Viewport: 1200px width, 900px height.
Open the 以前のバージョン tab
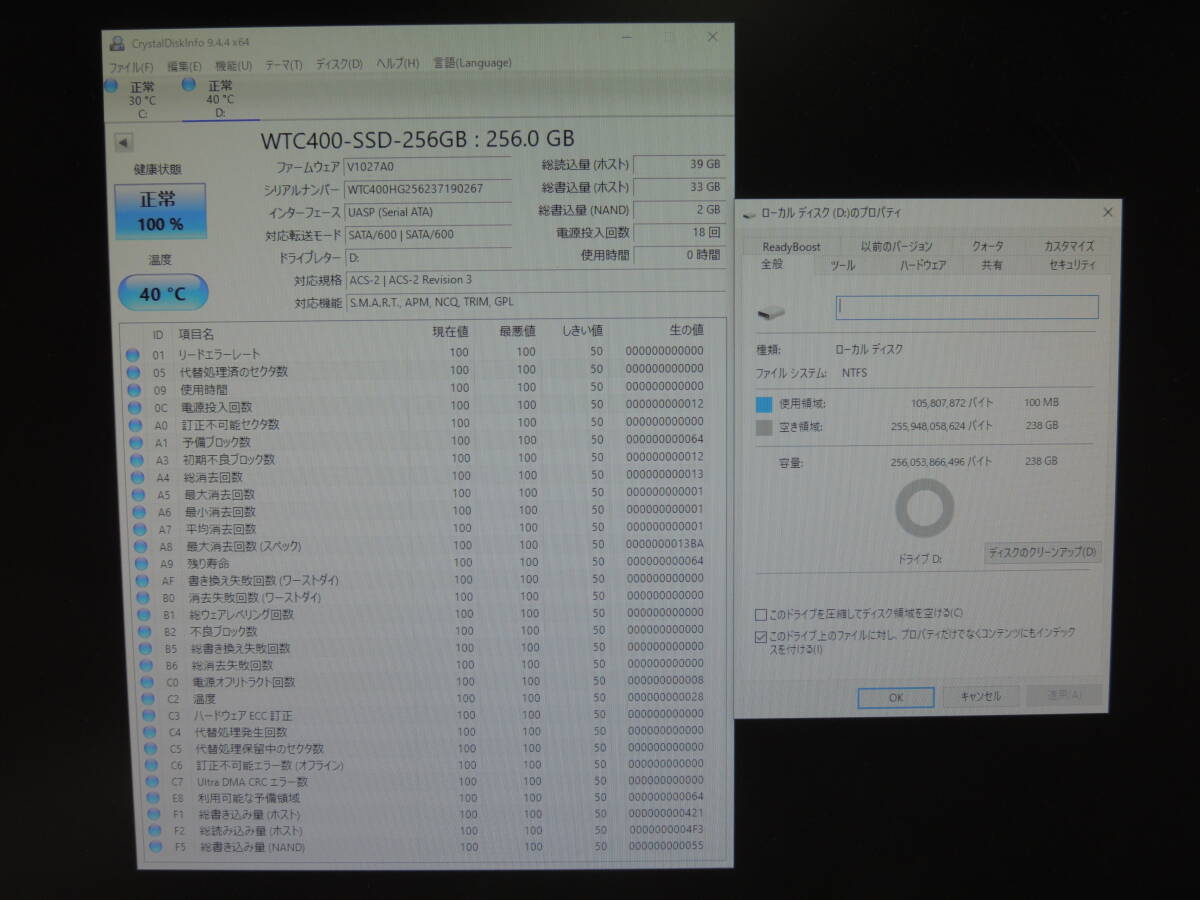pos(896,246)
